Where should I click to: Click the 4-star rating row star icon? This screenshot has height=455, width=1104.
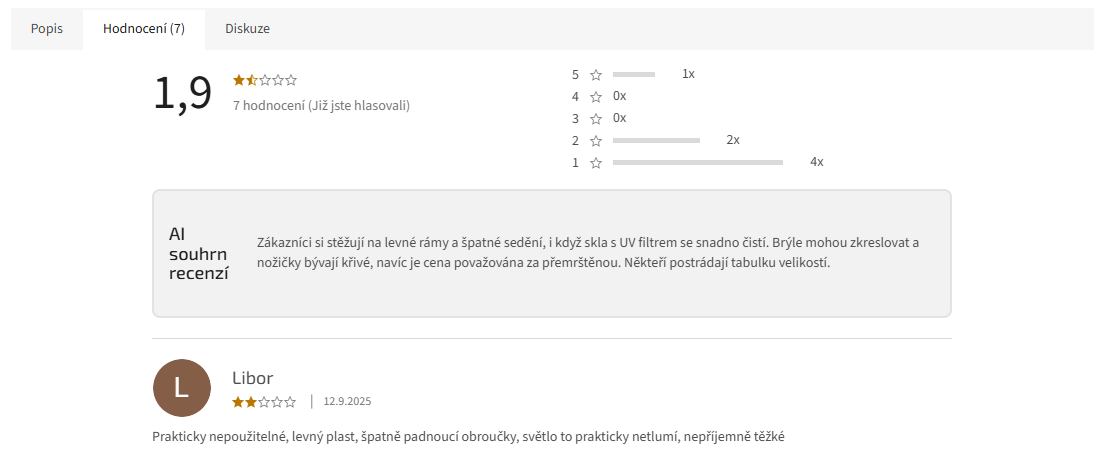(x=596, y=97)
